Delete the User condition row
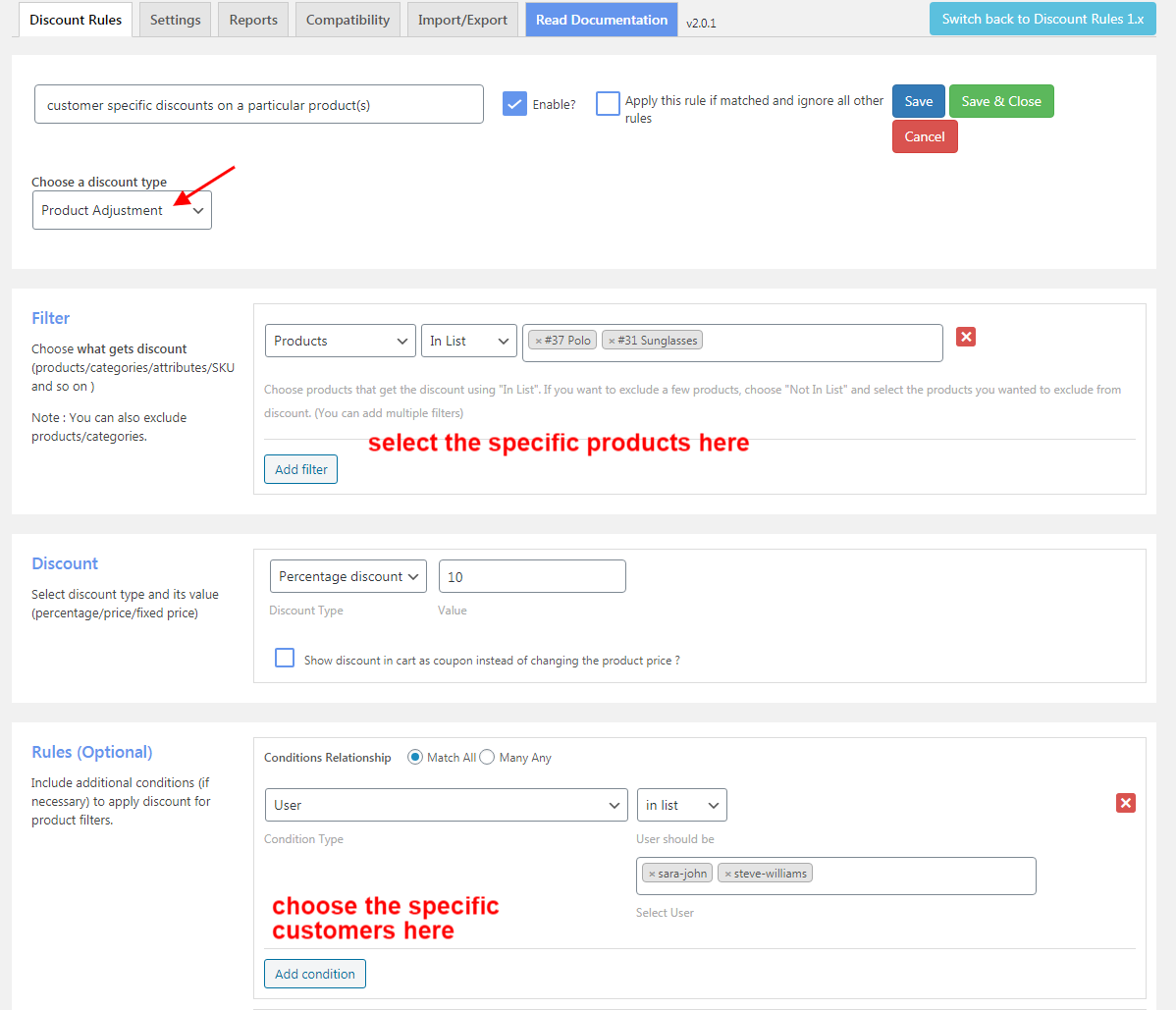 [1125, 802]
